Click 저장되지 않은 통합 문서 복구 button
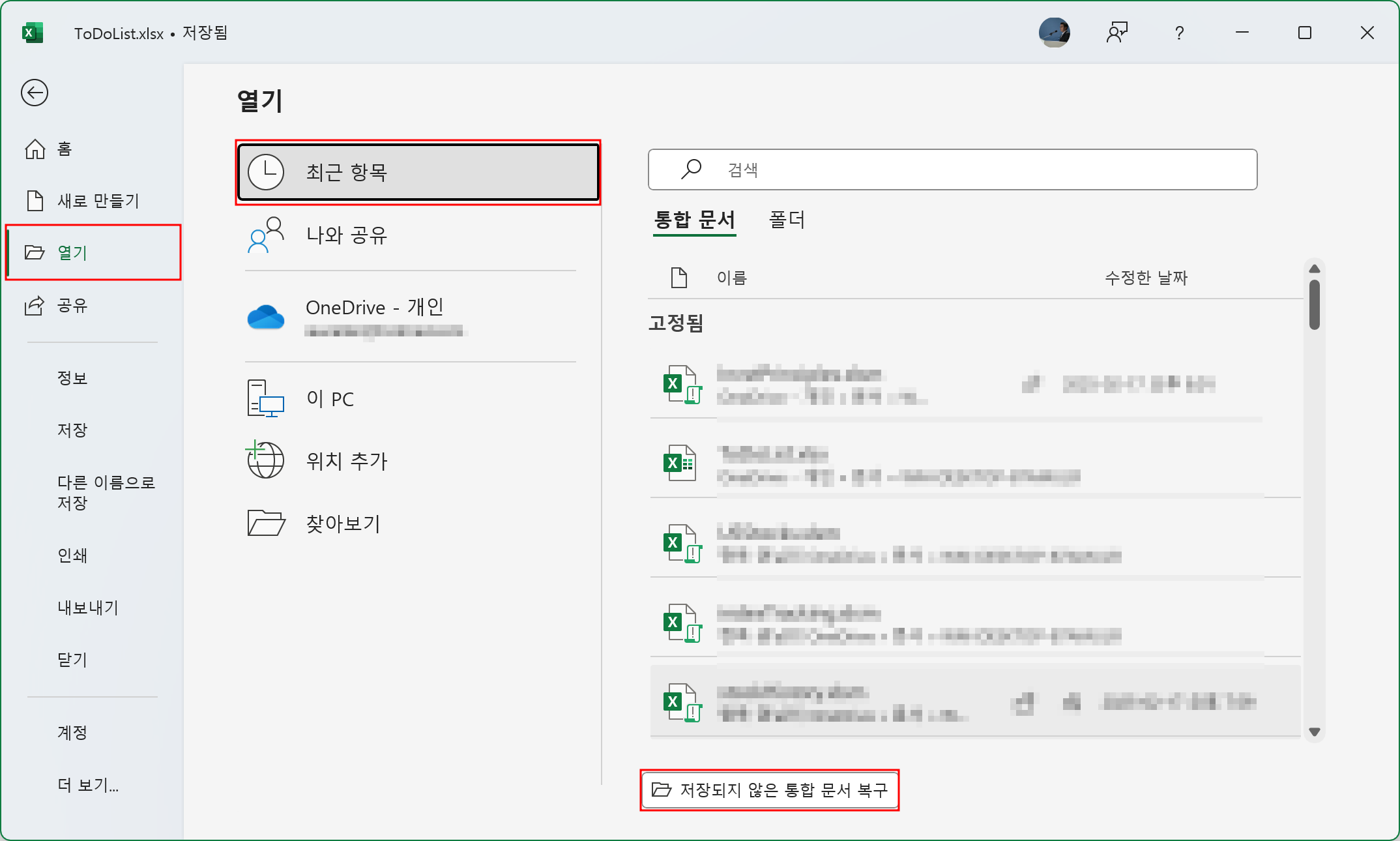The width and height of the screenshot is (1400, 841). (770, 790)
